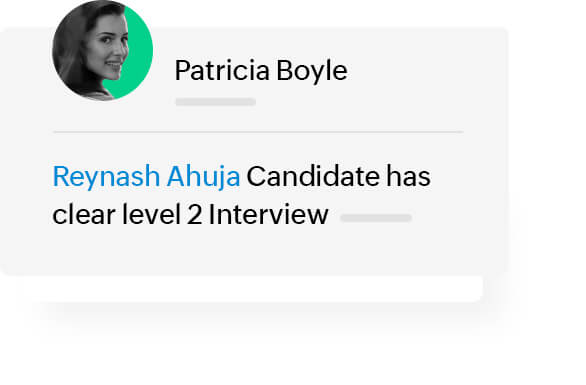Select the word Candidate in the comment

pyautogui.click(x=313, y=176)
